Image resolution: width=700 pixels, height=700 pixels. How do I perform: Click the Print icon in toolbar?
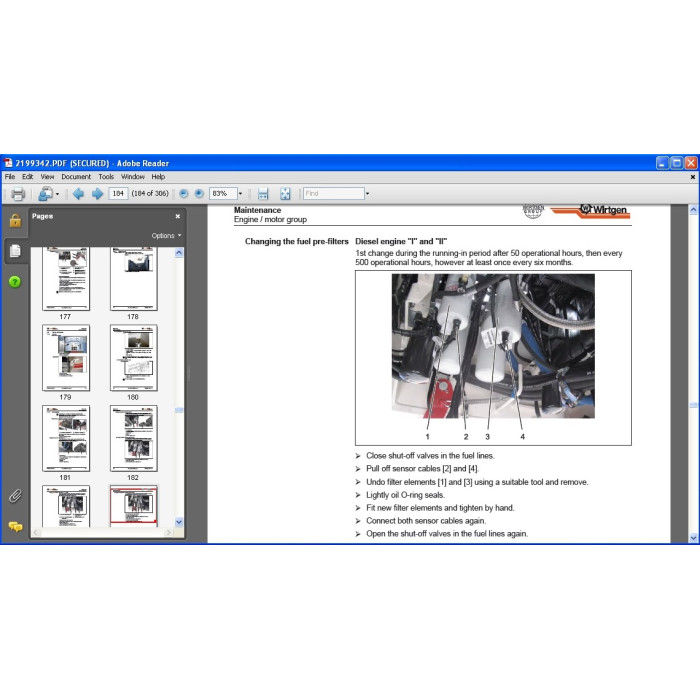(18, 194)
